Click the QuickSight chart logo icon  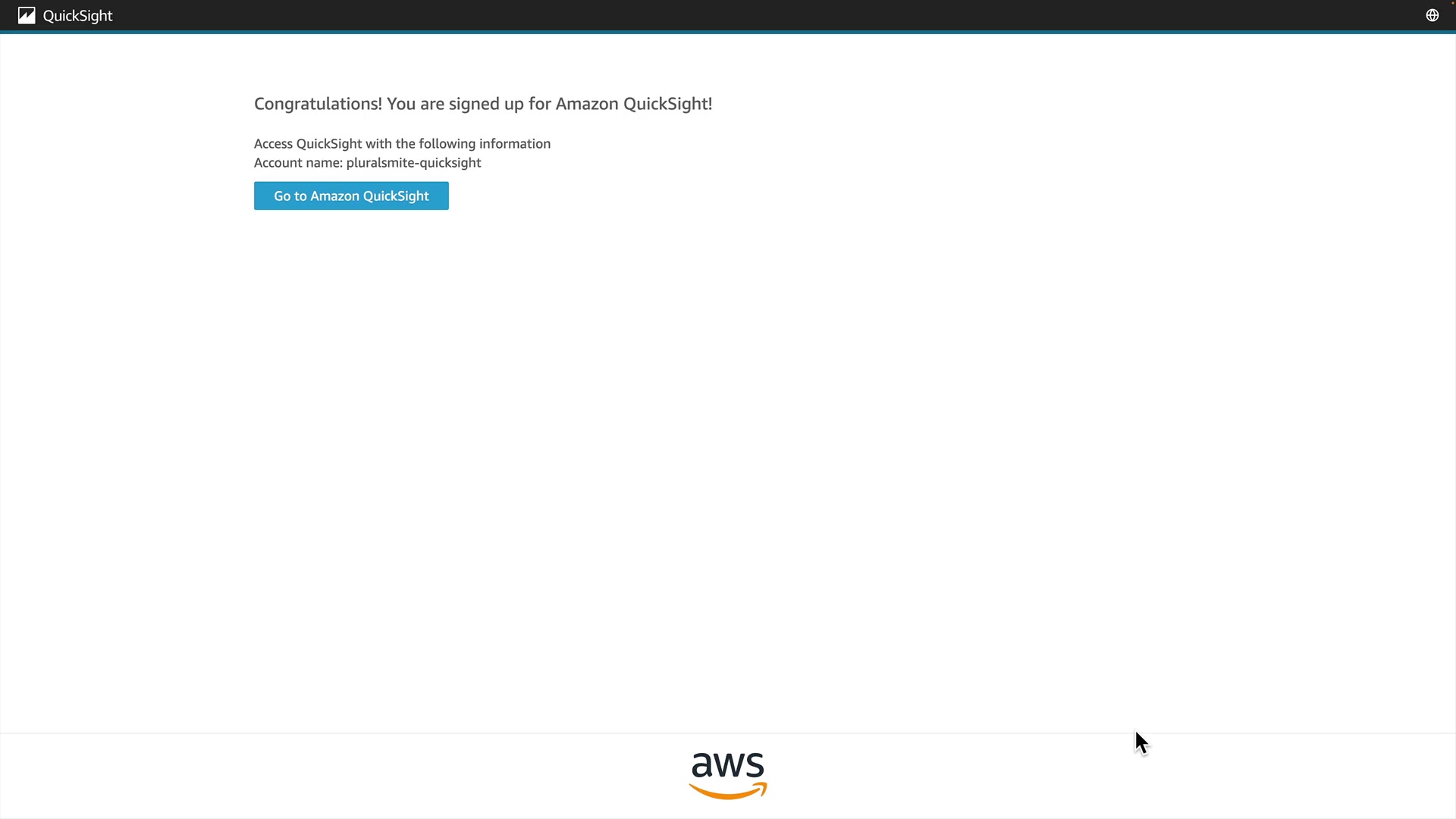click(27, 15)
